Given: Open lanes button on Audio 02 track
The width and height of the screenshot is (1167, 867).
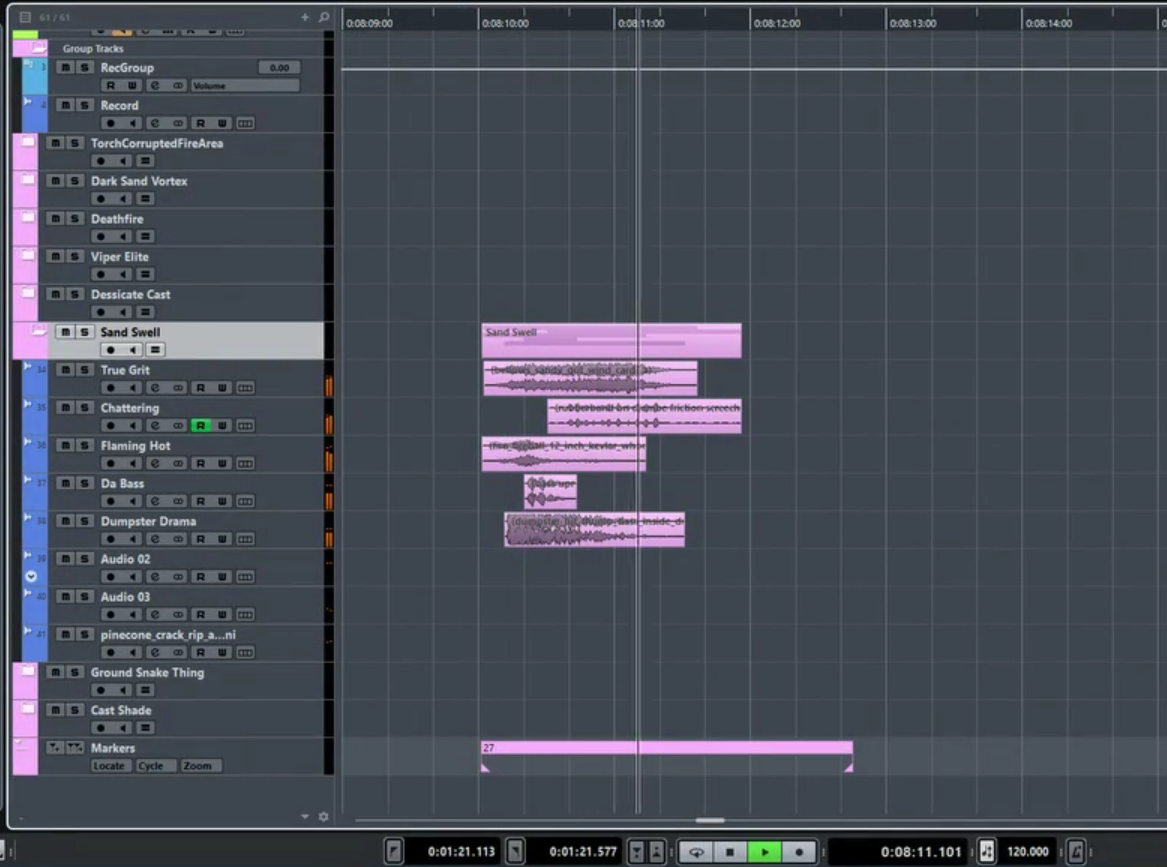Looking at the screenshot, I should pos(245,577).
